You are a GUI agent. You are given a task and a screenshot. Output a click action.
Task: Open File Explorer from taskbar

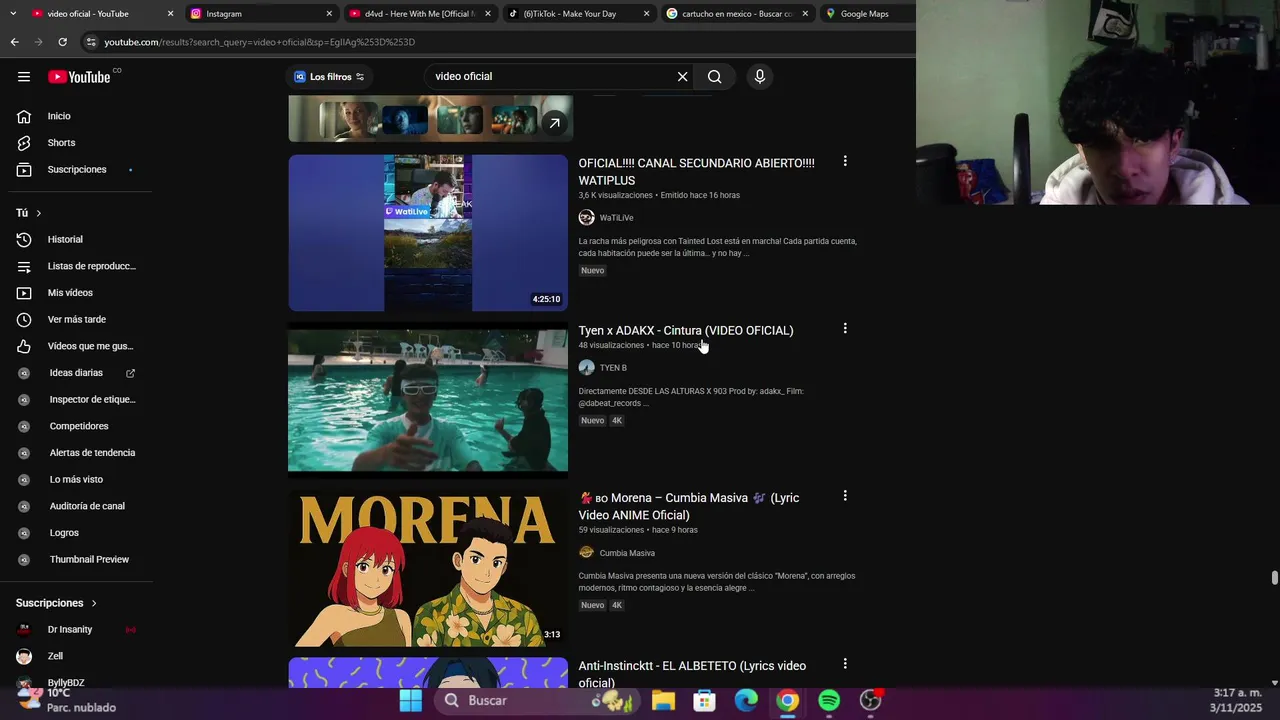pos(663,701)
